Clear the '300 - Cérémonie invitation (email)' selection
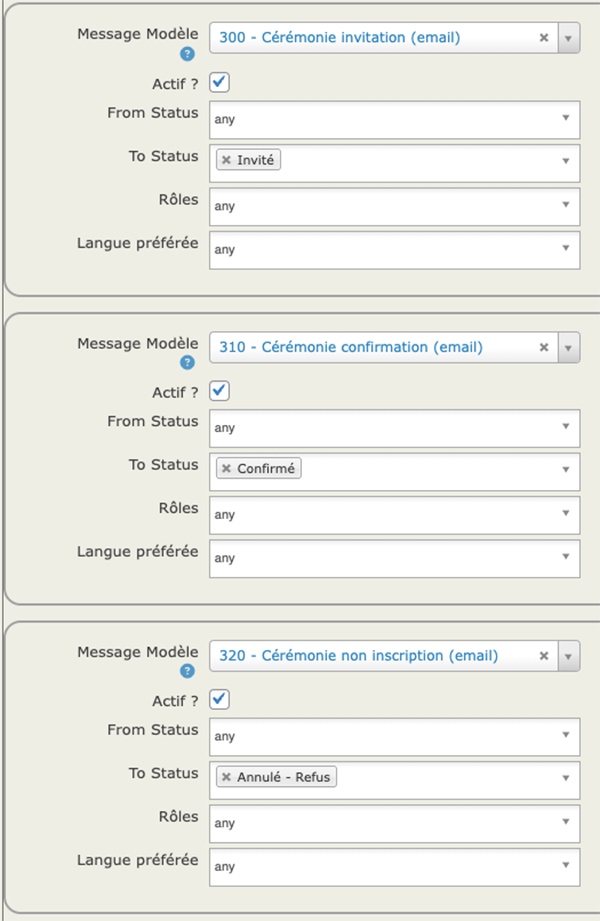 [x=544, y=38]
